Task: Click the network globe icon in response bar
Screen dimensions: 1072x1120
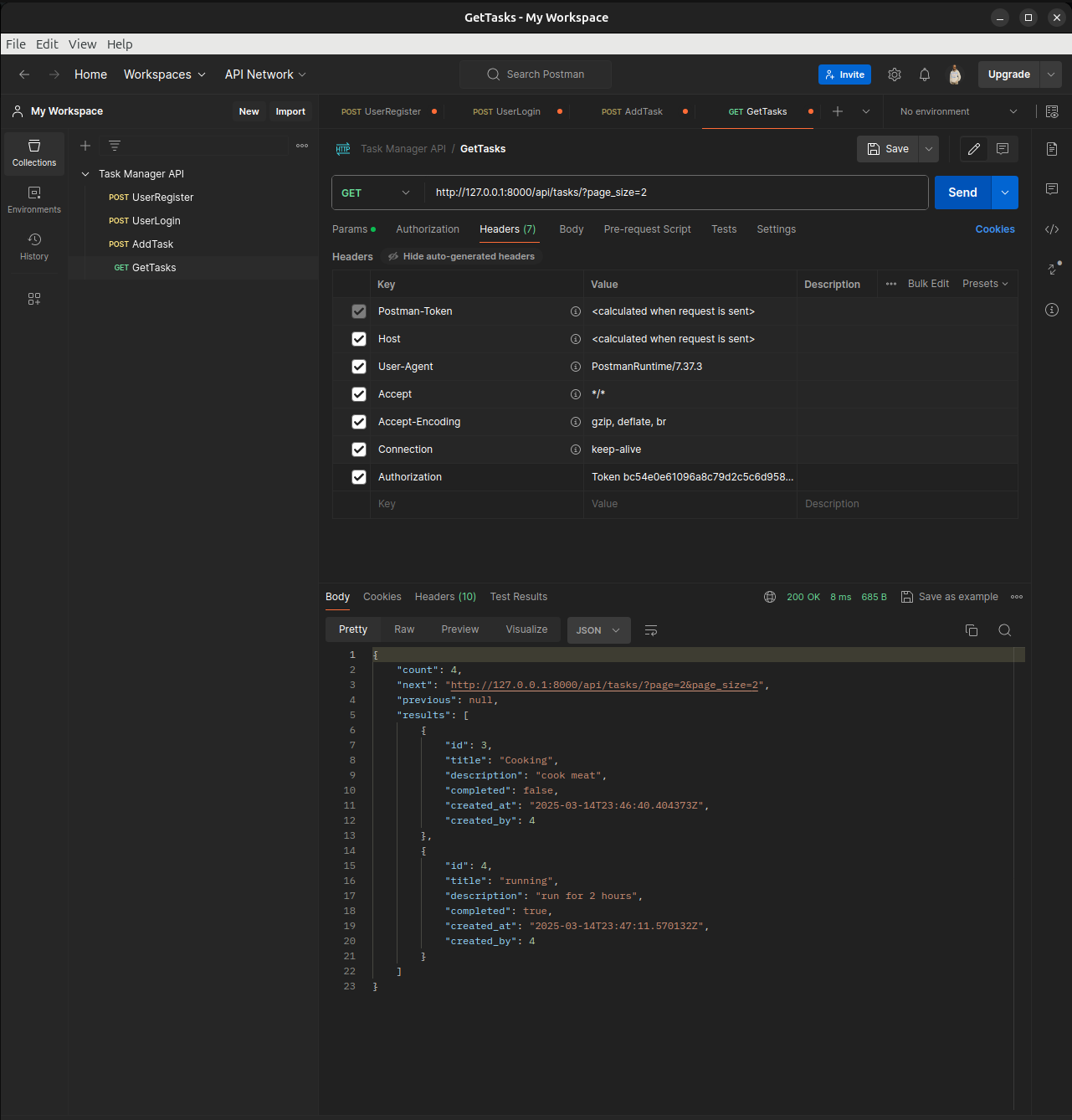Action: [x=770, y=597]
